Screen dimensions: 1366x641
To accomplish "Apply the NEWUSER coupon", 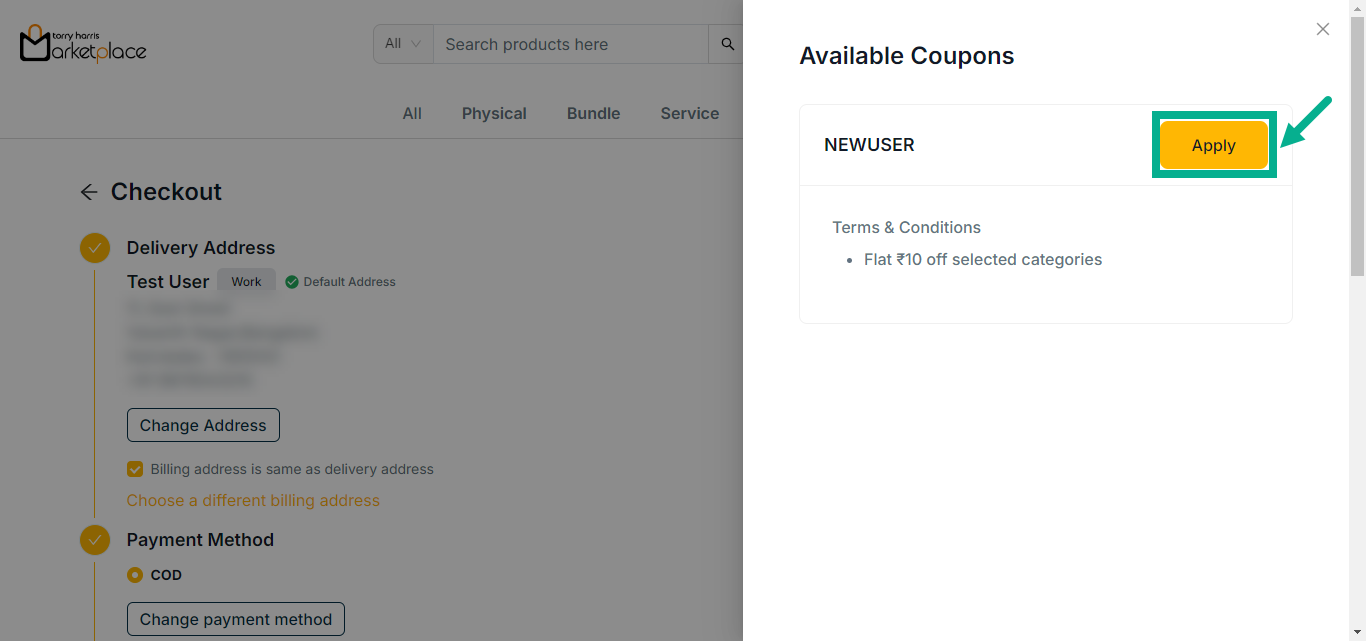I will click(x=1213, y=146).
